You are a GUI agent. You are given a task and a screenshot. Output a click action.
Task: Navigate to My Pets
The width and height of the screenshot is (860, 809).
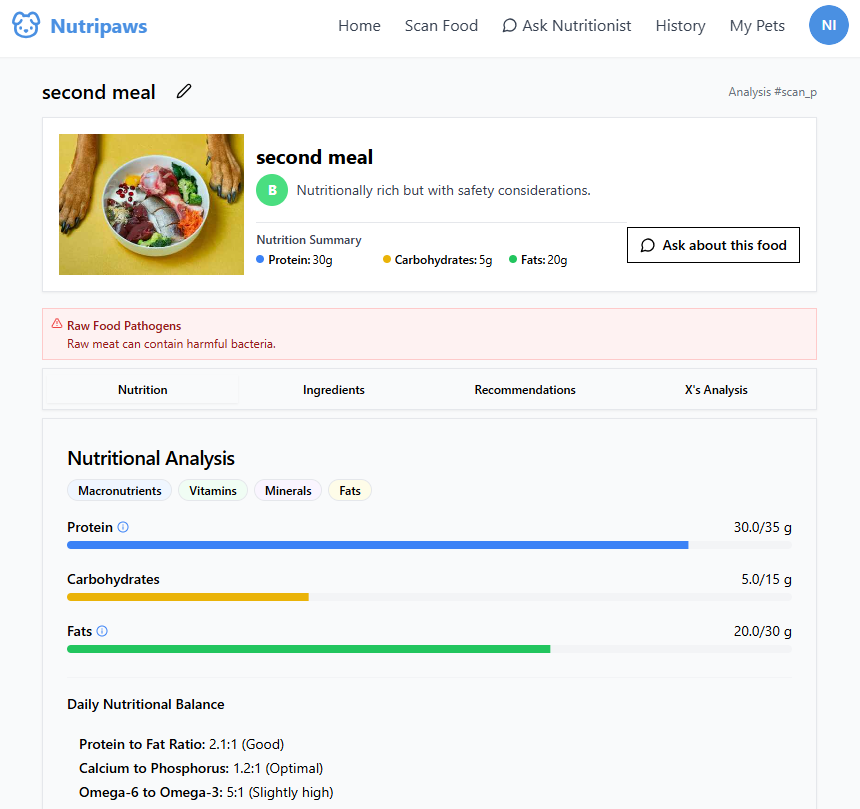757,26
